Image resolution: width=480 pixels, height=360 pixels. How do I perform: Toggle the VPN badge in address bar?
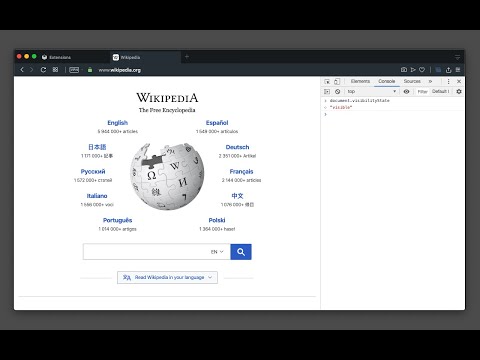pyautogui.click(x=74, y=70)
